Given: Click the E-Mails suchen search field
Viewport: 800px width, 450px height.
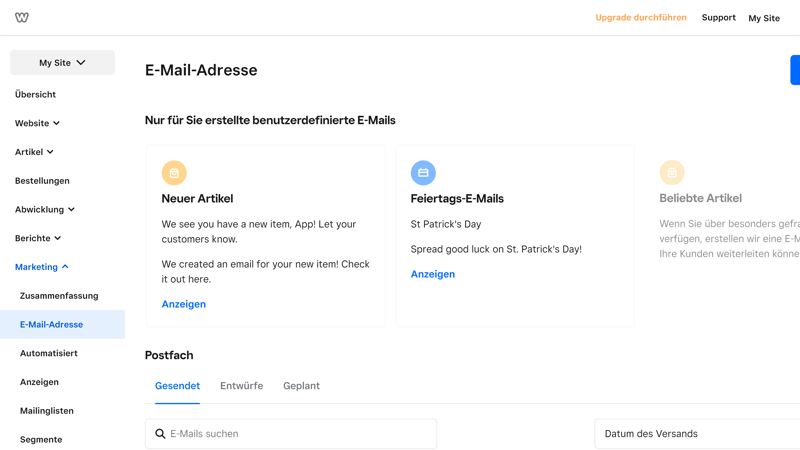Looking at the screenshot, I should click(300, 434).
